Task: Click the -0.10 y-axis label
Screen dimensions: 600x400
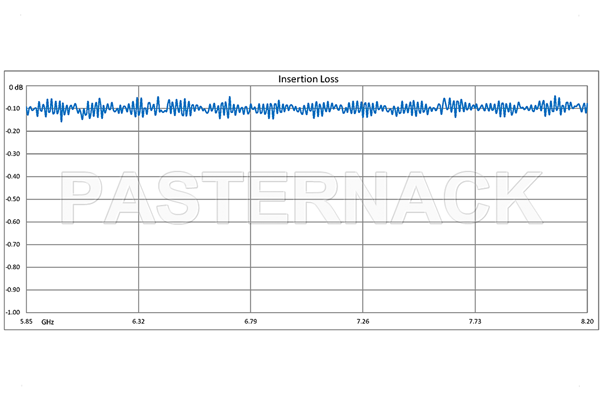Action: tap(15, 109)
